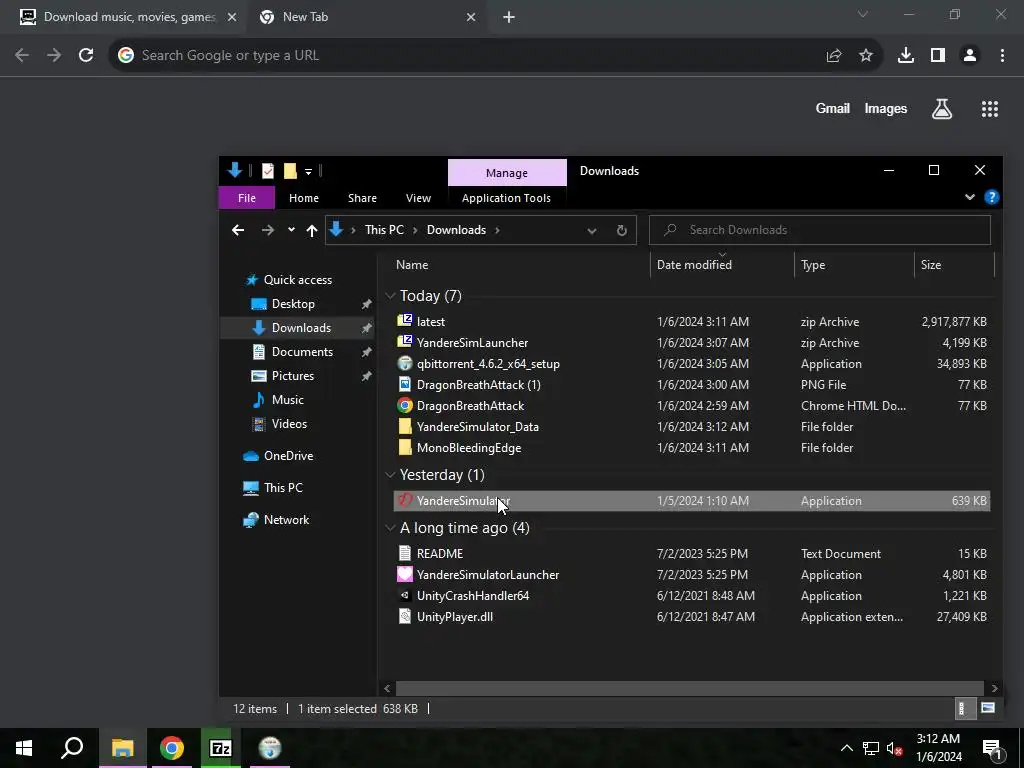Select the DragonBreathAttack Chrome HTML icon
Image resolution: width=1024 pixels, height=768 pixels.
click(x=405, y=406)
